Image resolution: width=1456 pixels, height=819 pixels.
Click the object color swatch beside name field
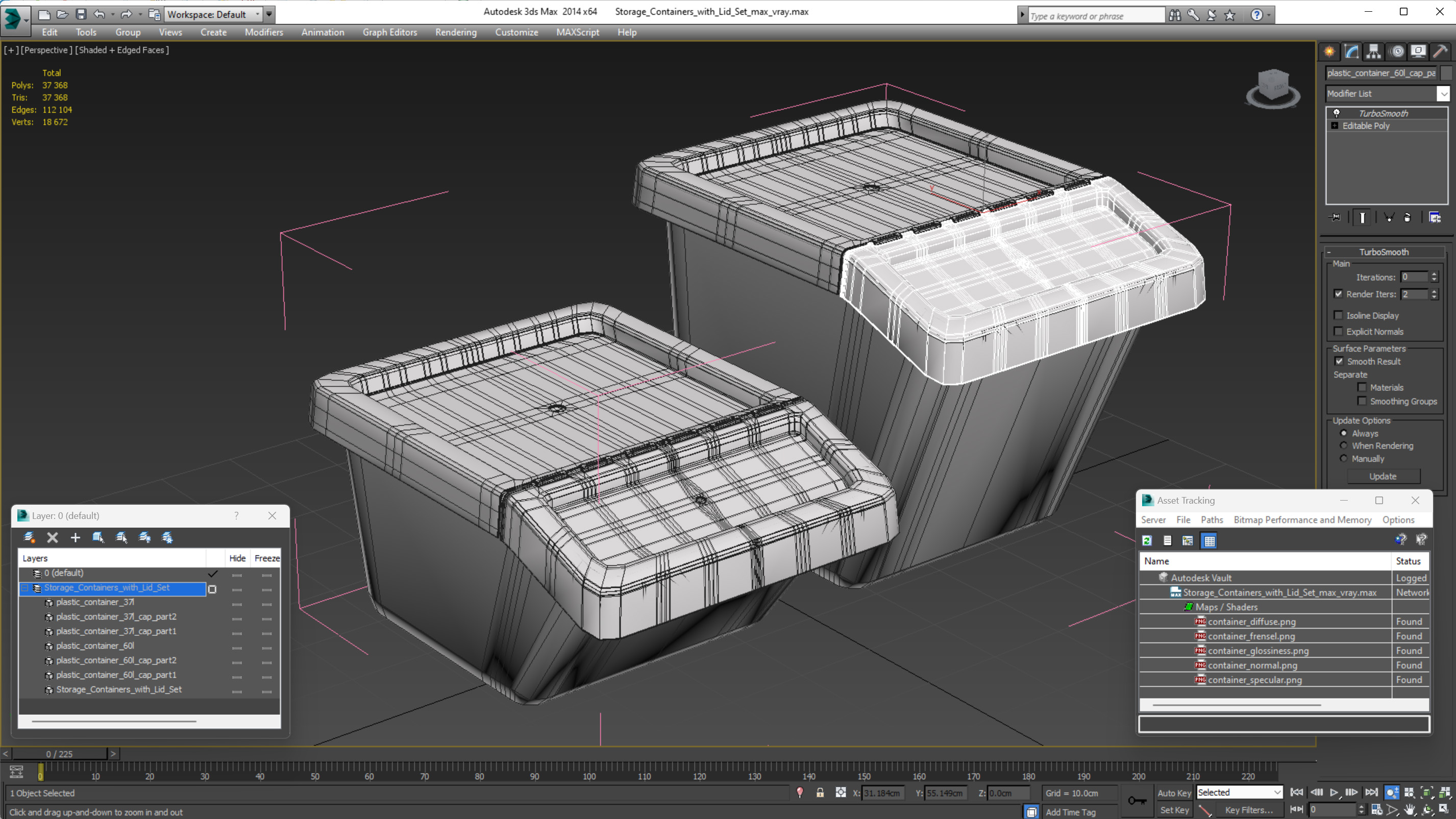tap(1446, 73)
